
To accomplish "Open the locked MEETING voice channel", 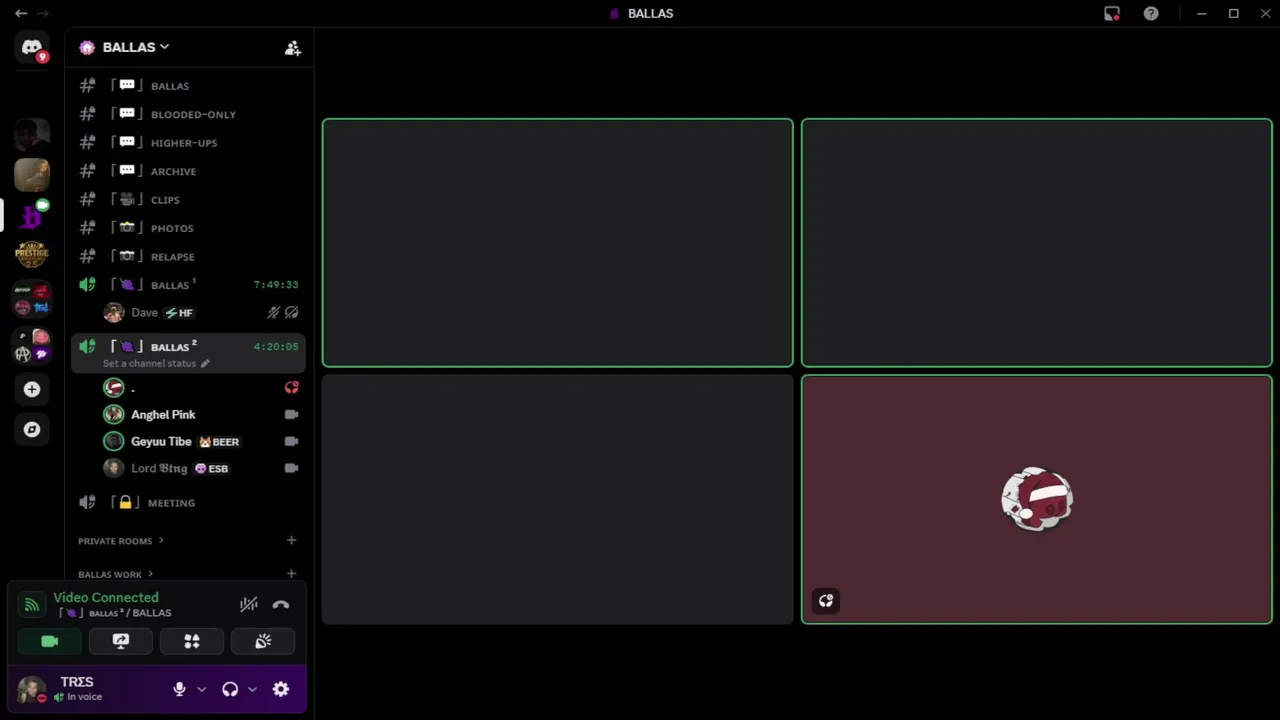I will pyautogui.click(x=188, y=503).
